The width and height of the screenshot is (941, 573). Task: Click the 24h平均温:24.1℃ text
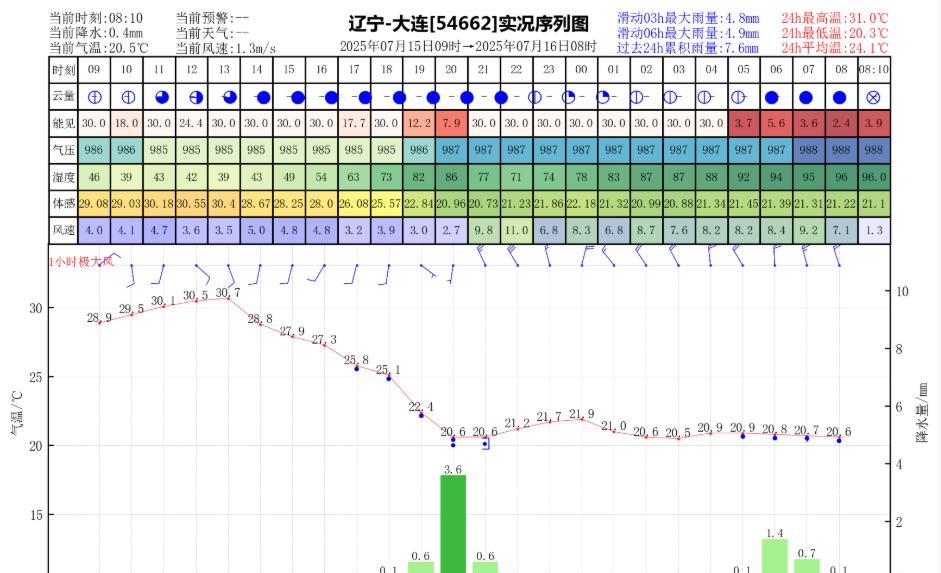tap(834, 48)
